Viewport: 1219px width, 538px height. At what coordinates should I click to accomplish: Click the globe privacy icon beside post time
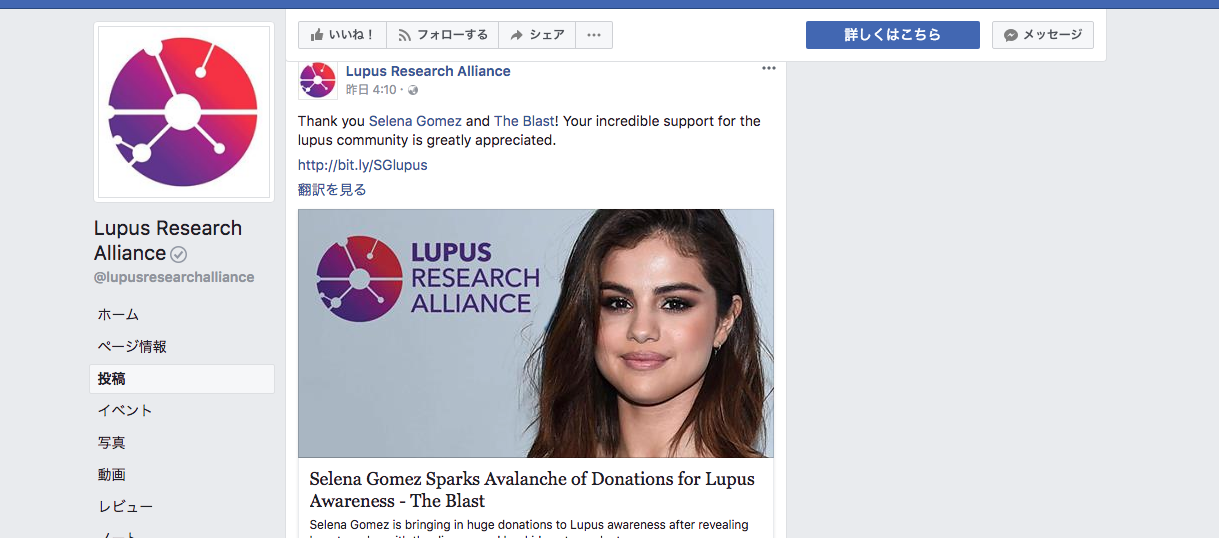(x=413, y=90)
